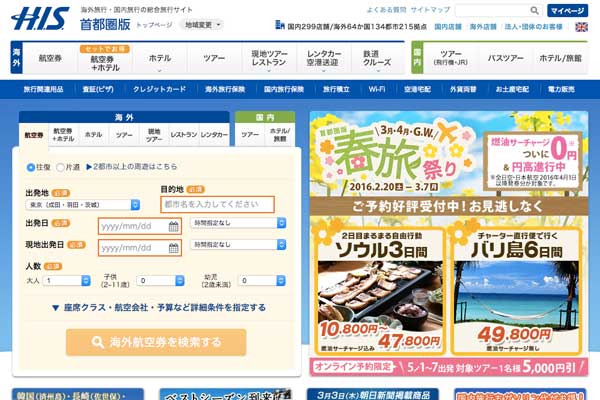Open children (子供) count dropdown
This screenshot has height=400, width=600.
[x=161, y=281]
